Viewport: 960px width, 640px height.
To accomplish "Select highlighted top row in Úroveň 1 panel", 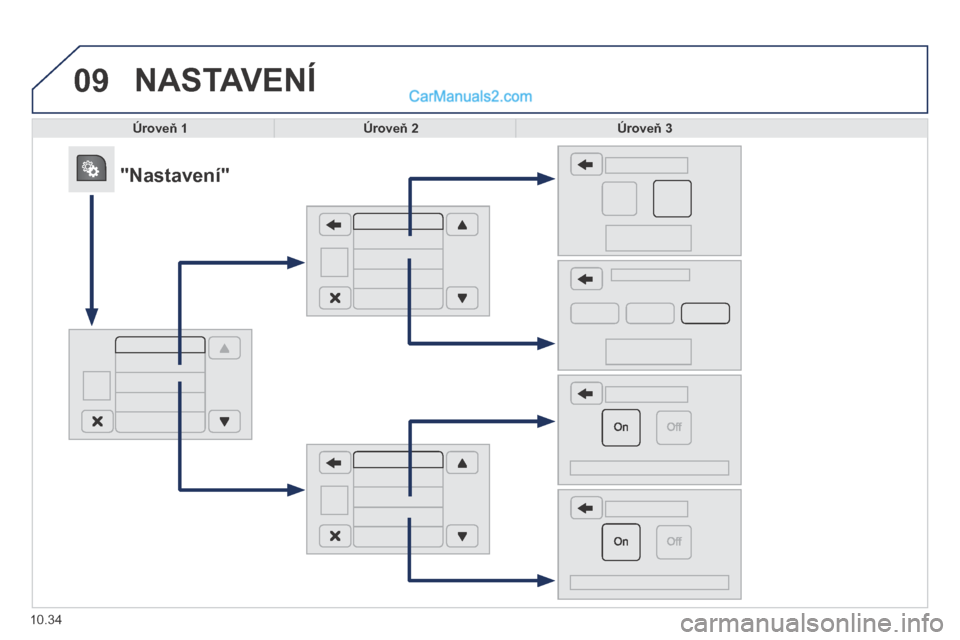I will click(160, 345).
